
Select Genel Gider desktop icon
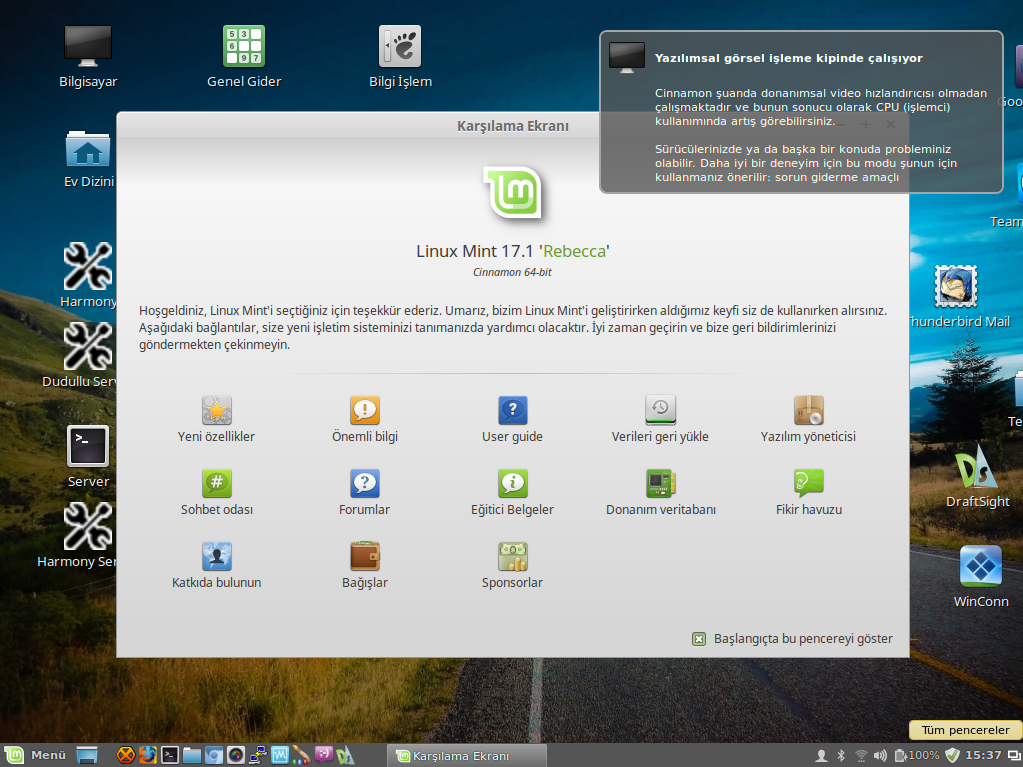click(244, 46)
